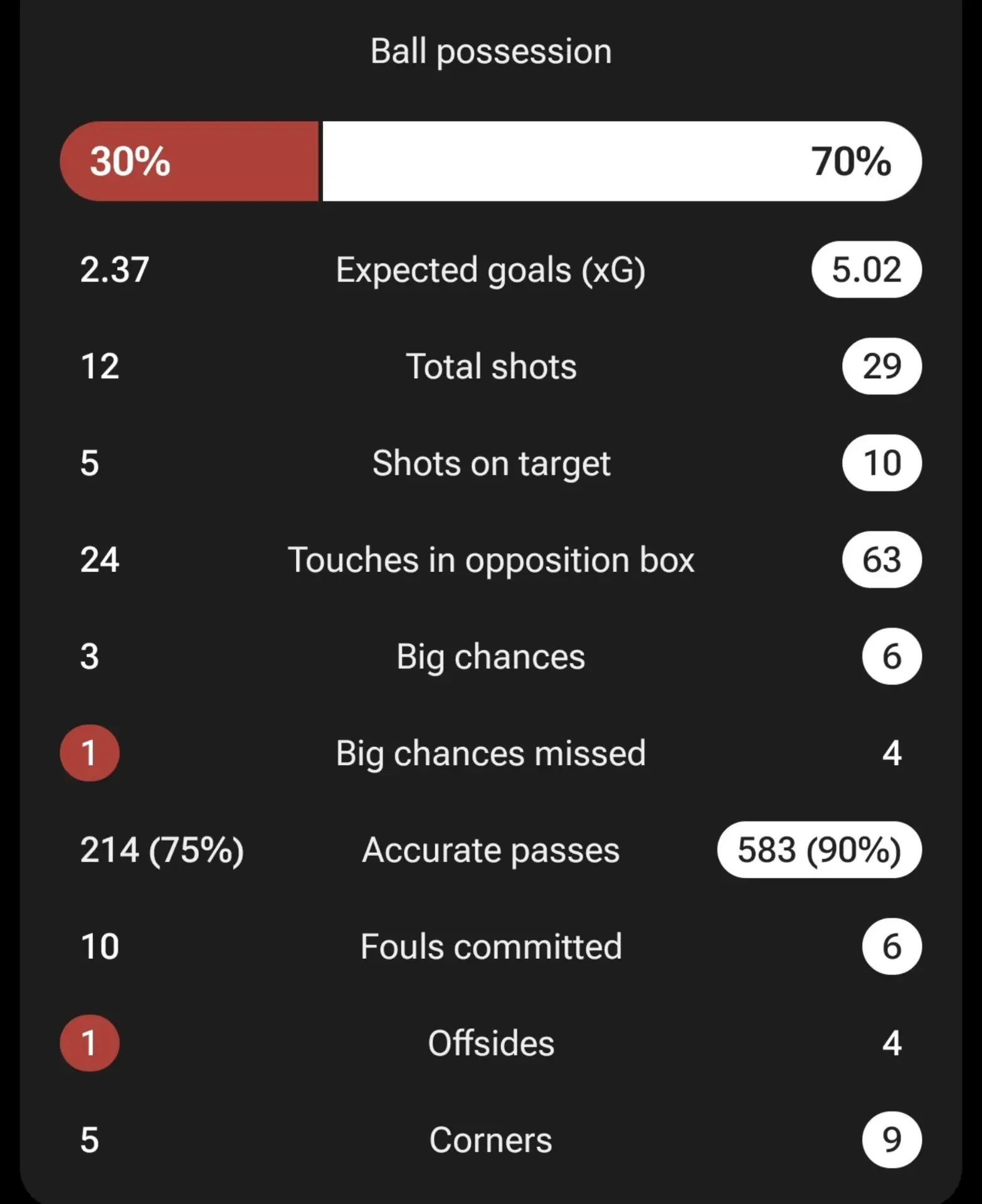Select the 5.02 expected goals badge
Image resolution: width=982 pixels, height=1204 pixels.
(x=867, y=270)
